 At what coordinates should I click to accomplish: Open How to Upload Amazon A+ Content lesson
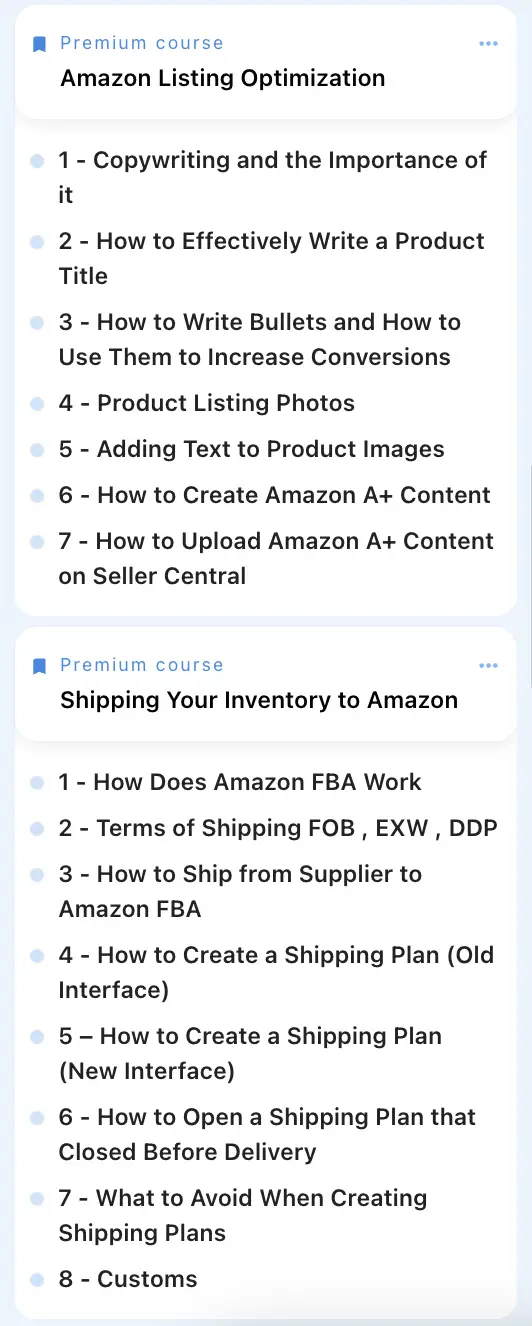click(x=276, y=559)
